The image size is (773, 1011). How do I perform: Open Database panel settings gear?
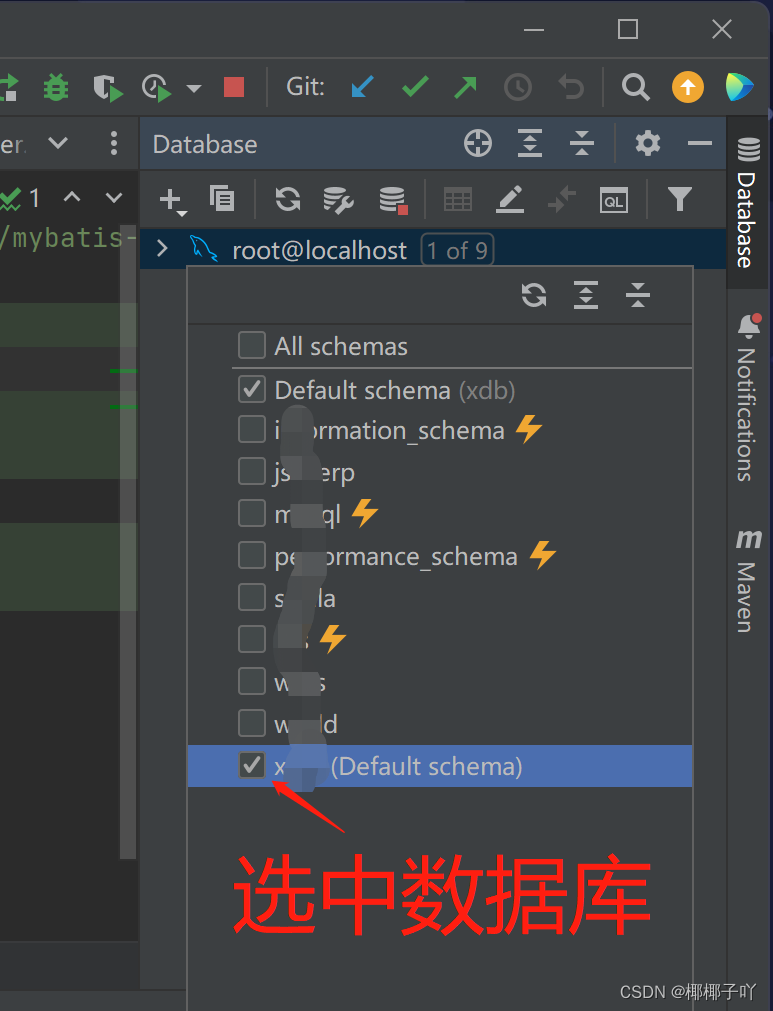(x=647, y=143)
